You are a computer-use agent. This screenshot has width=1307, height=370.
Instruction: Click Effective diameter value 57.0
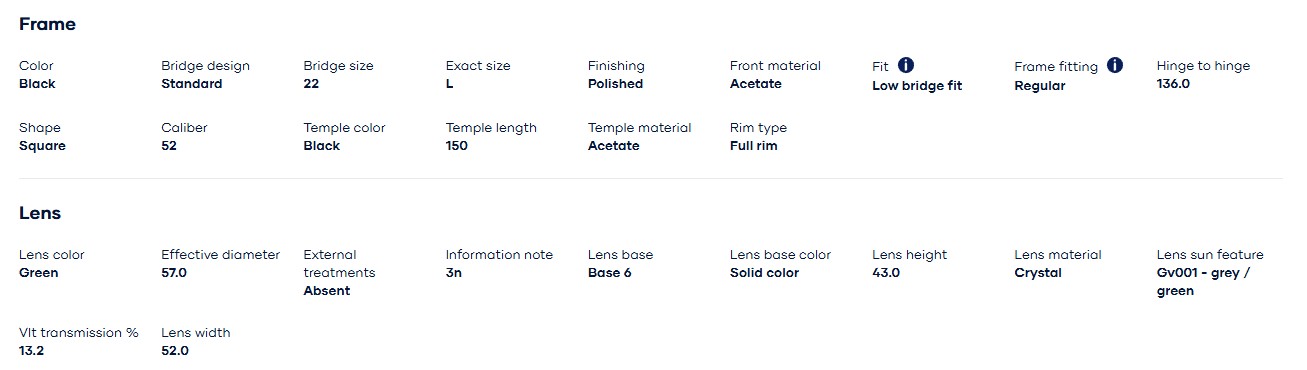(x=174, y=273)
